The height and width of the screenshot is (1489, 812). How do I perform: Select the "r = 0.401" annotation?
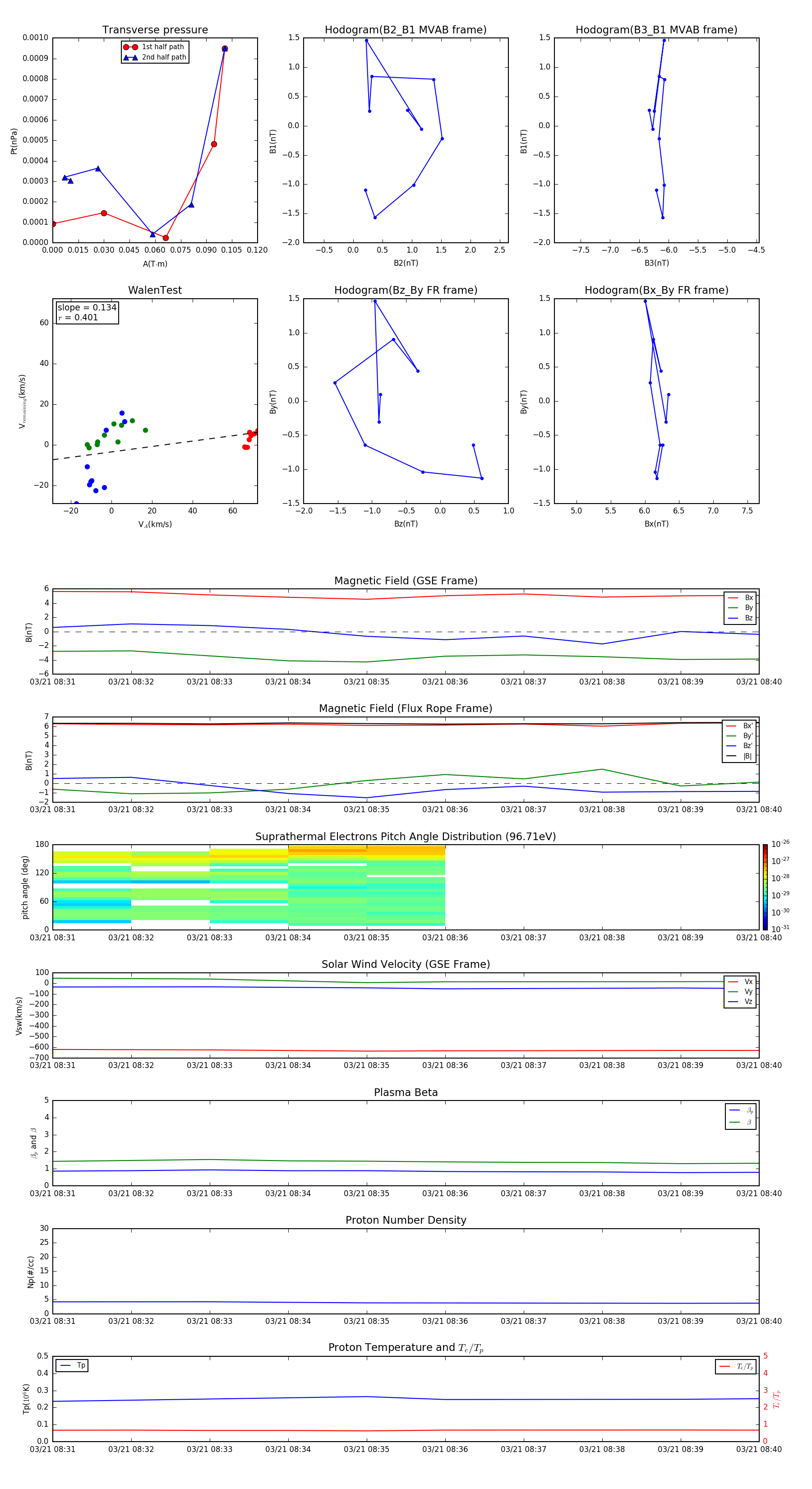pos(78,317)
